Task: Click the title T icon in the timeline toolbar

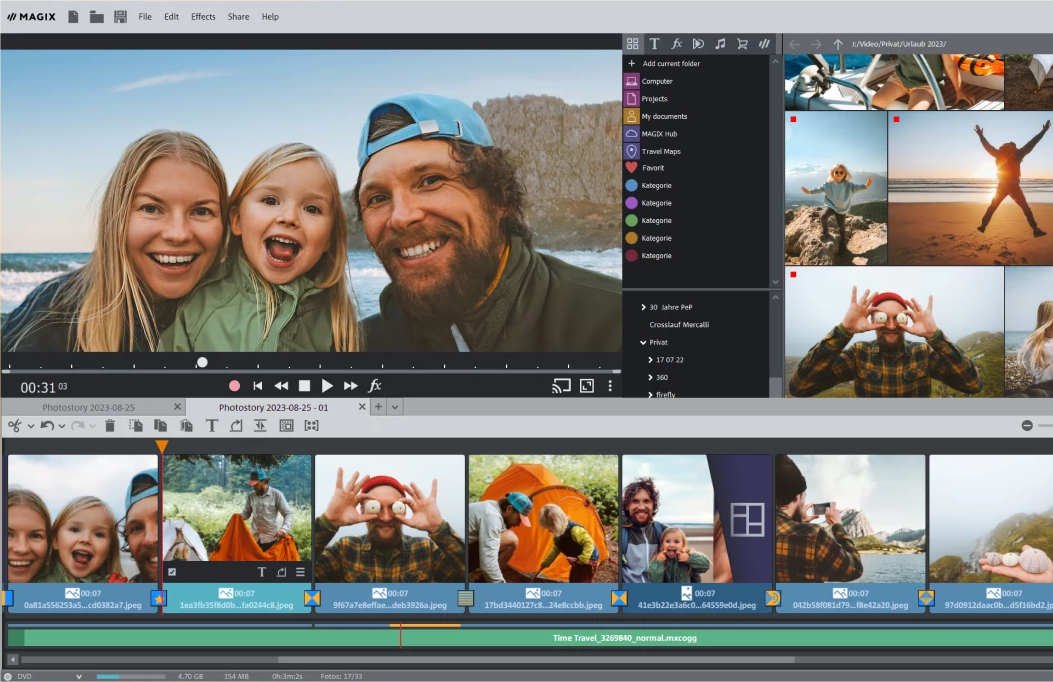Action: (x=212, y=426)
